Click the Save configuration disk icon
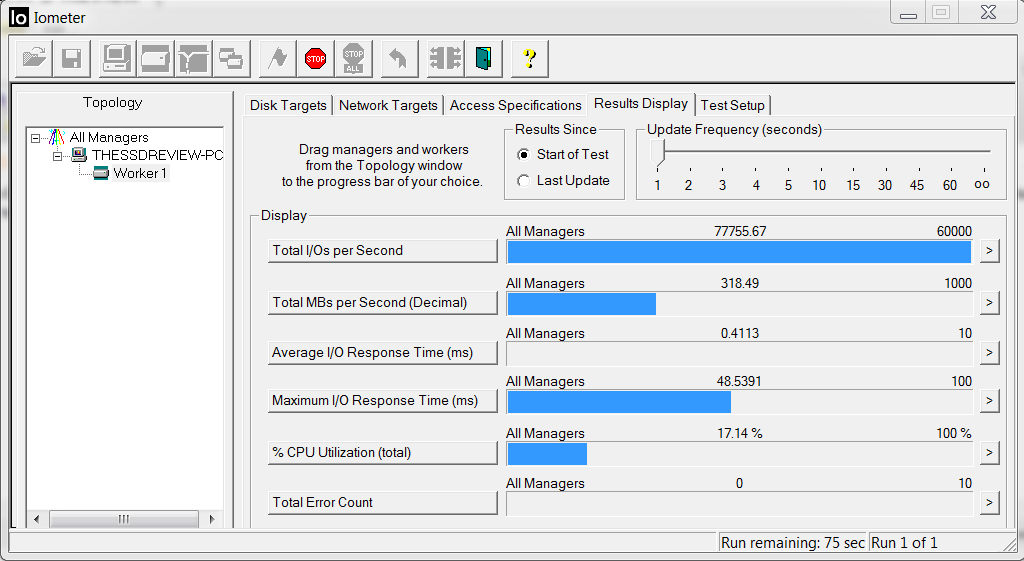Screen dimensions: 1024x561 click(x=70, y=59)
